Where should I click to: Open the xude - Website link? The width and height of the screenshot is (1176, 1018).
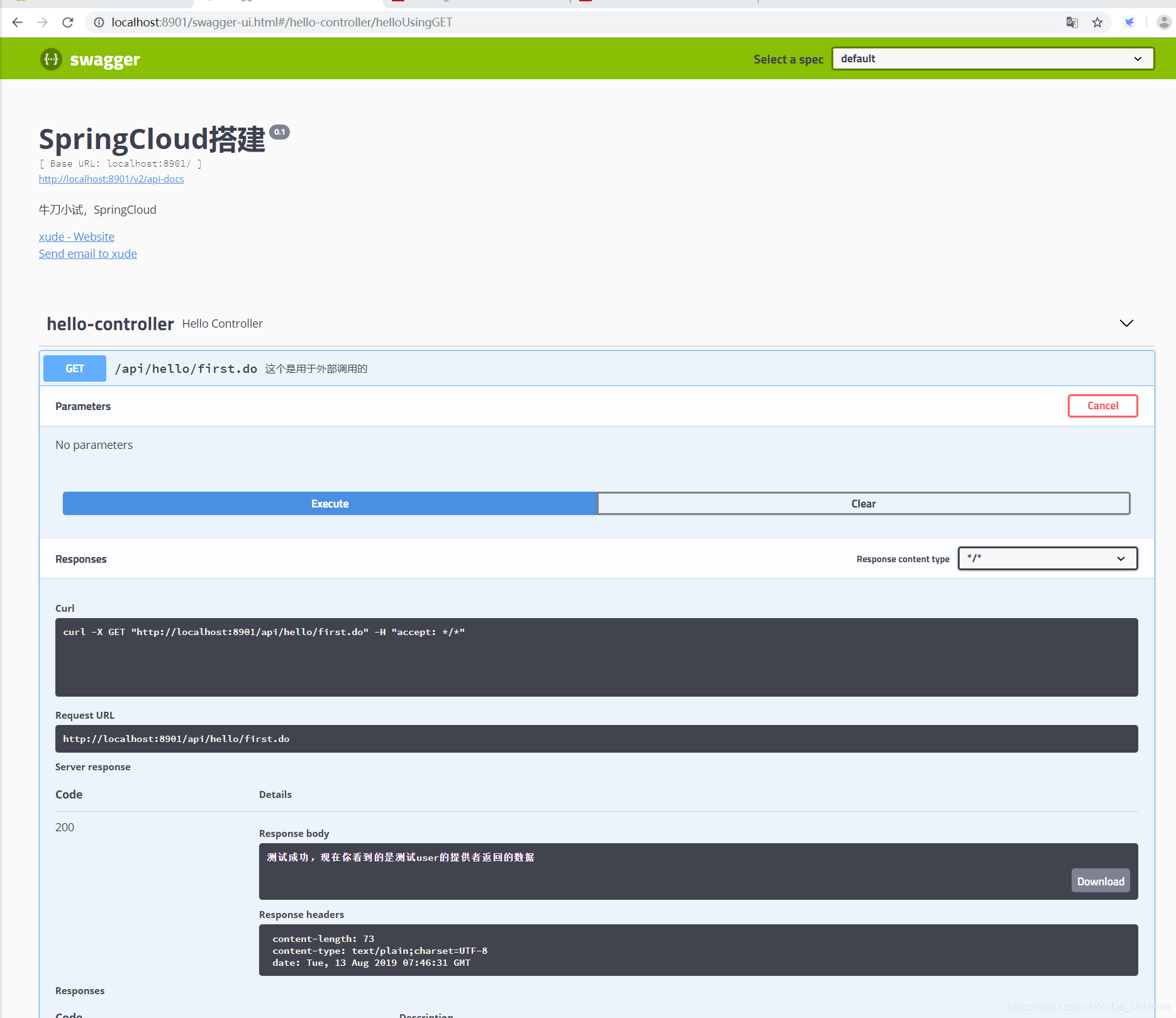(x=77, y=236)
